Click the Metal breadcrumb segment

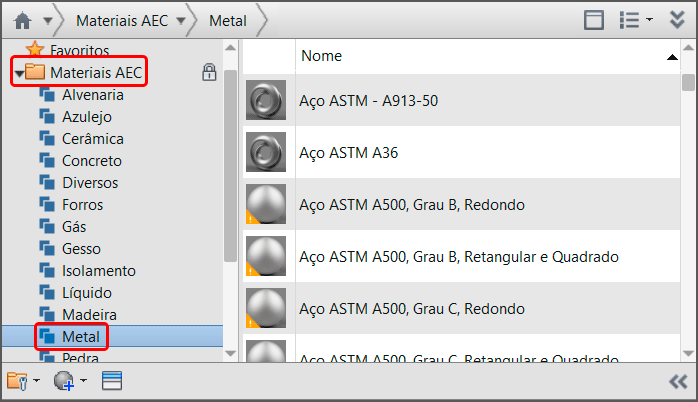tap(229, 19)
